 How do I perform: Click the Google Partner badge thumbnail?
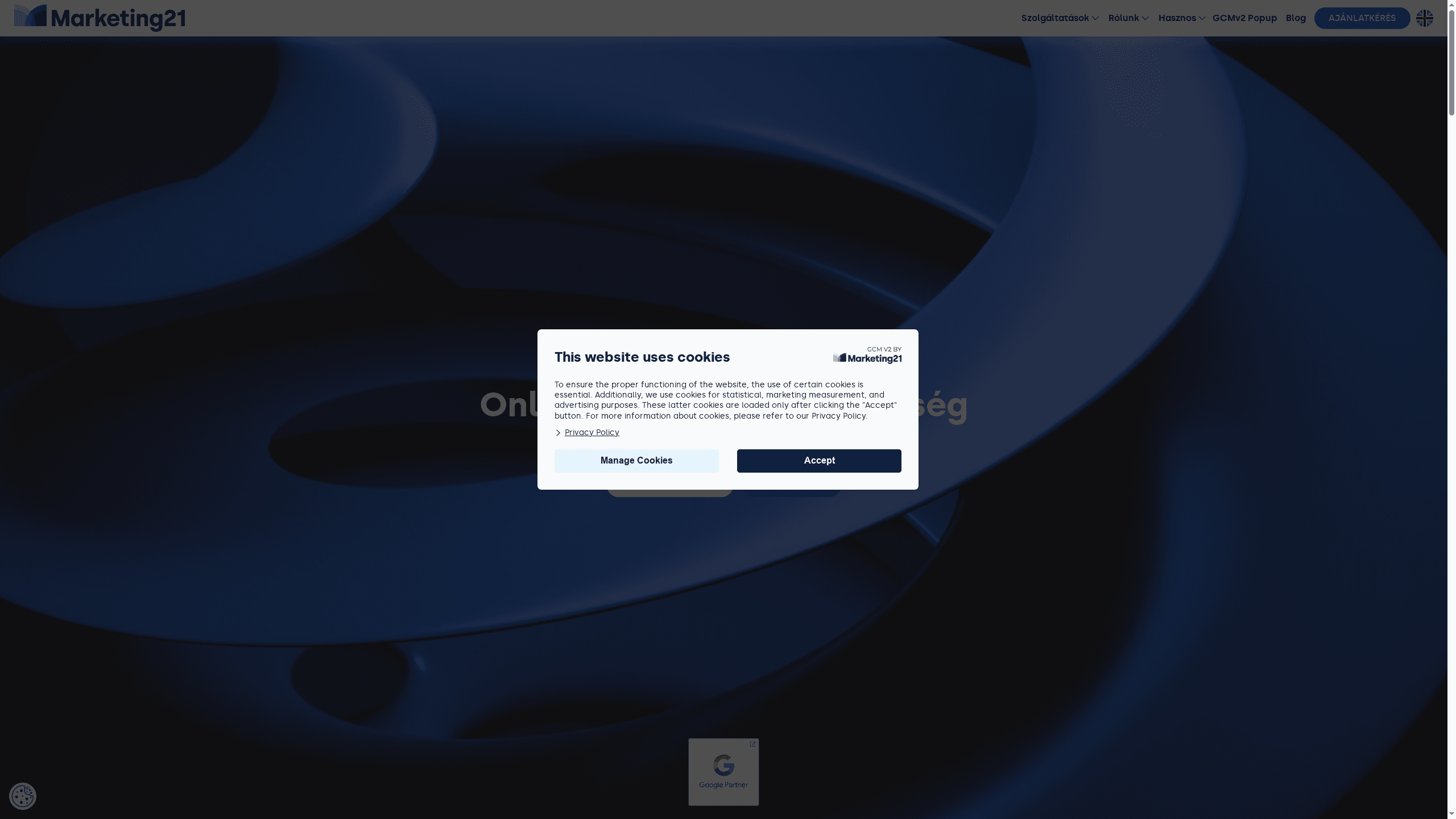pyautogui.click(x=723, y=771)
